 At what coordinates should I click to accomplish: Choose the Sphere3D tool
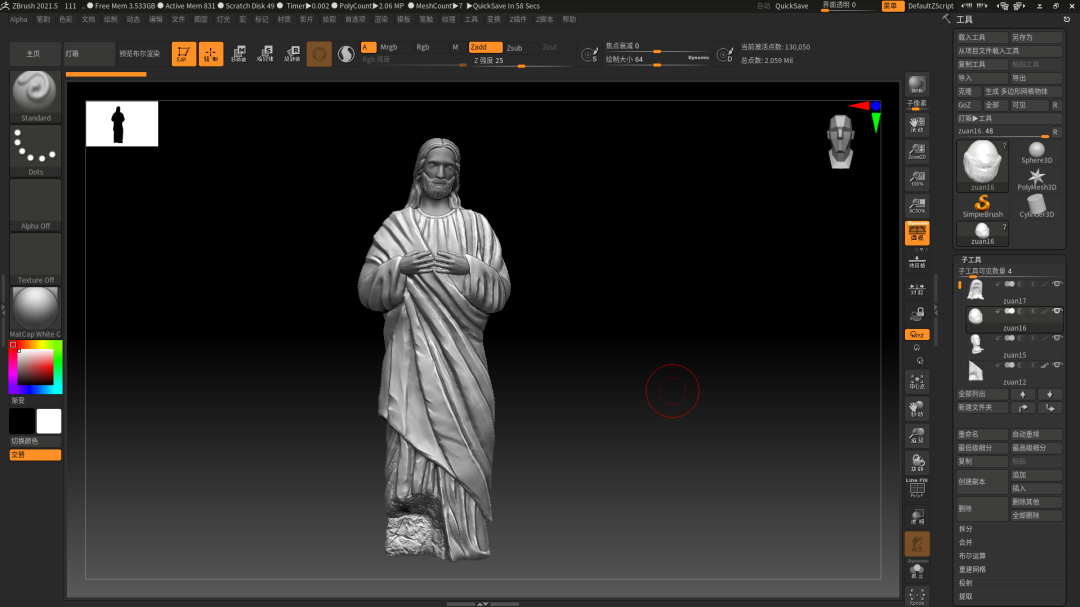tap(1036, 150)
